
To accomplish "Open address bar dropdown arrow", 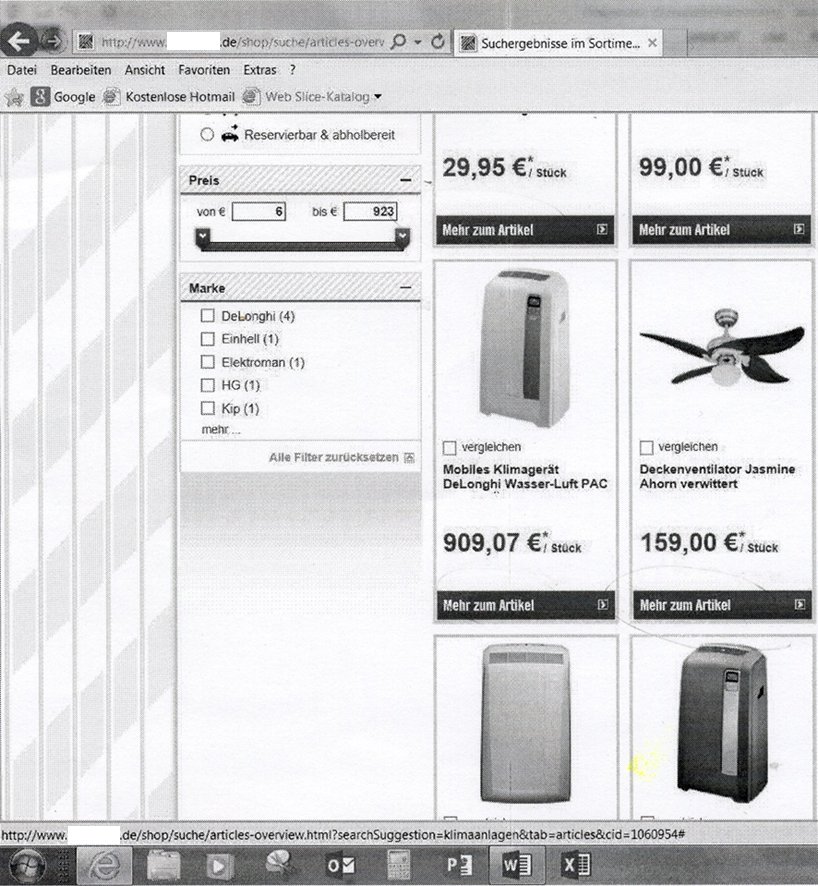I will (418, 42).
